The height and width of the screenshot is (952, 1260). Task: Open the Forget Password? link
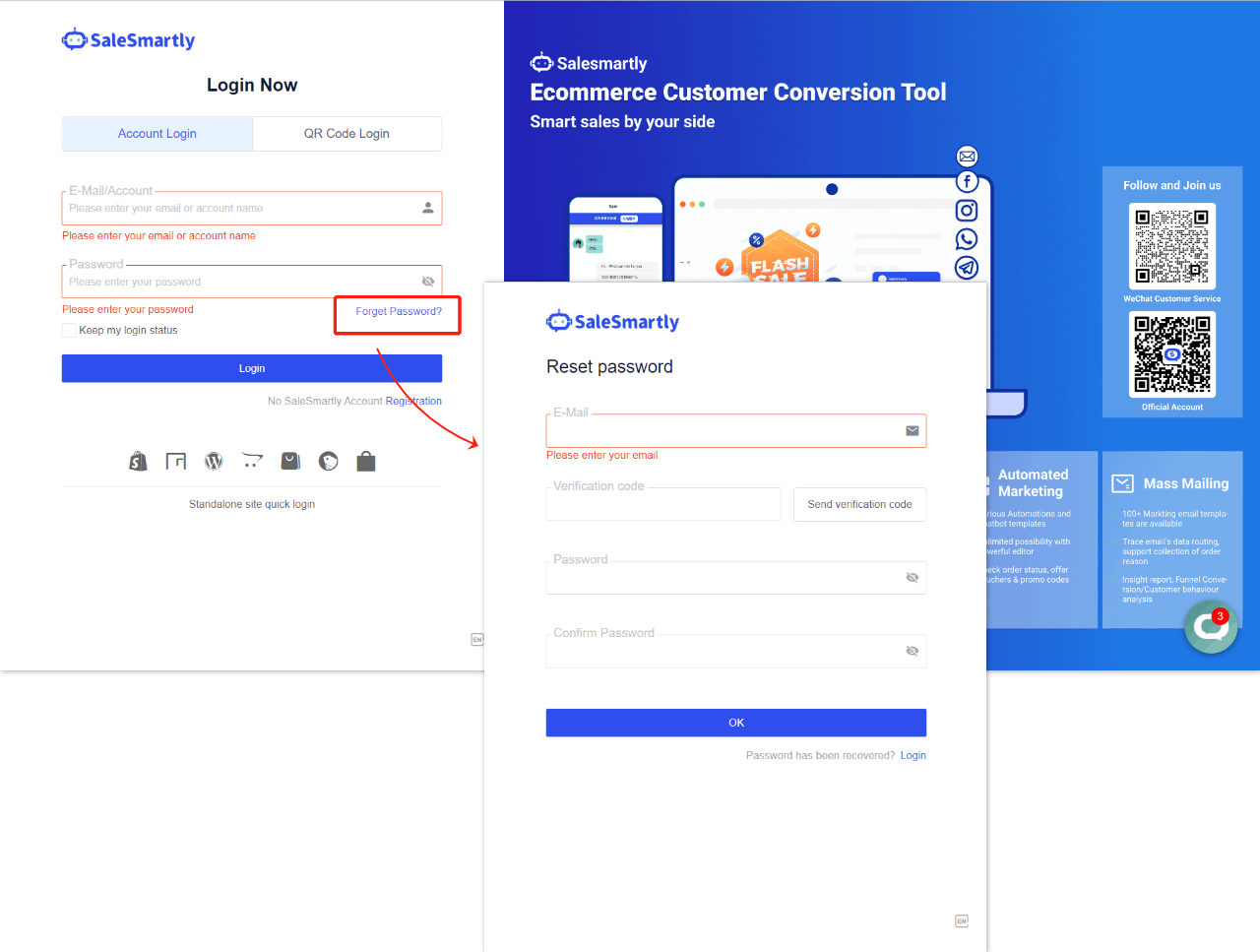coord(399,311)
